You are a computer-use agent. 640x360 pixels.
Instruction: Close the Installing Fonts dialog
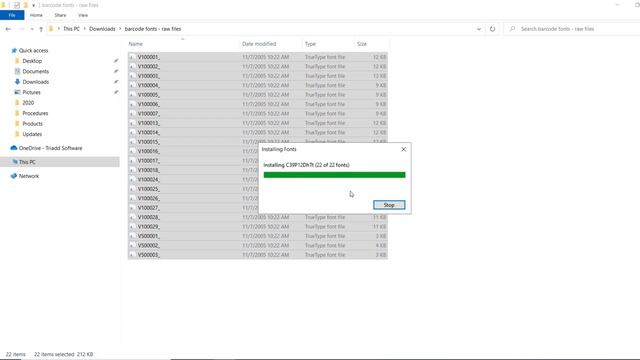pyautogui.click(x=403, y=149)
